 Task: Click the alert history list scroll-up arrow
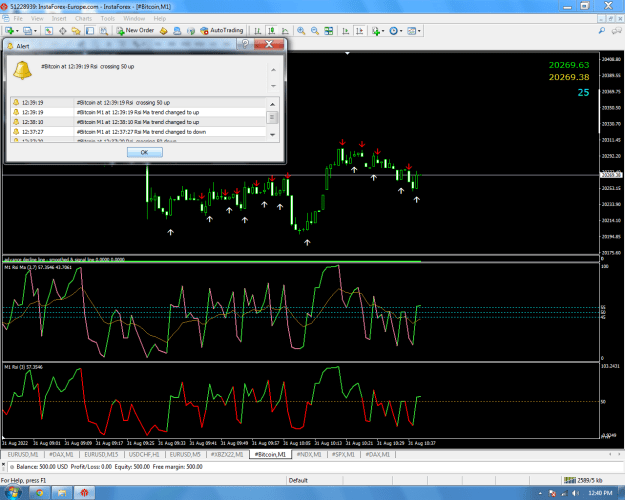click(273, 104)
